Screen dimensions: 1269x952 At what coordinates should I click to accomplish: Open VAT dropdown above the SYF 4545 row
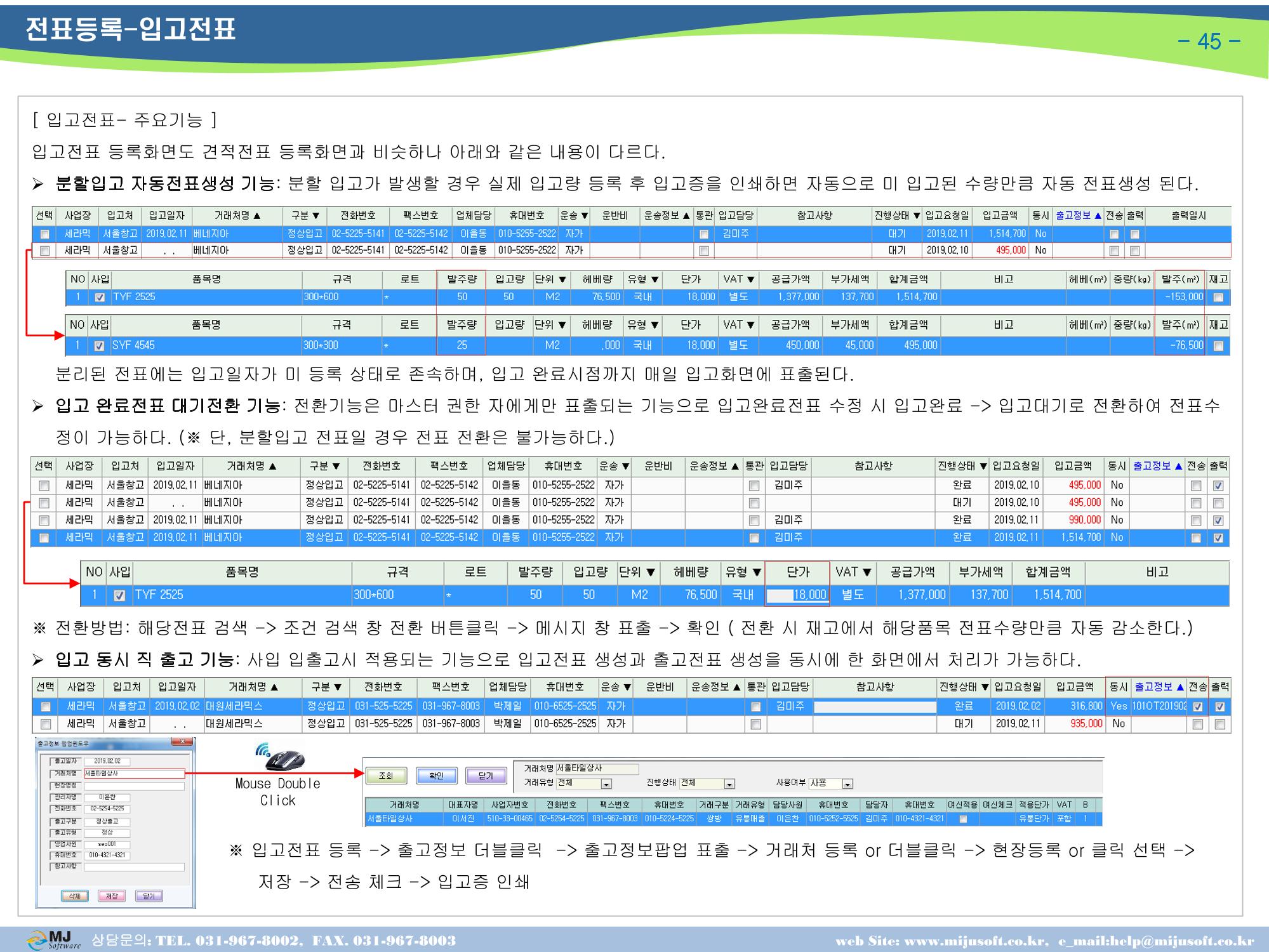tap(739, 325)
